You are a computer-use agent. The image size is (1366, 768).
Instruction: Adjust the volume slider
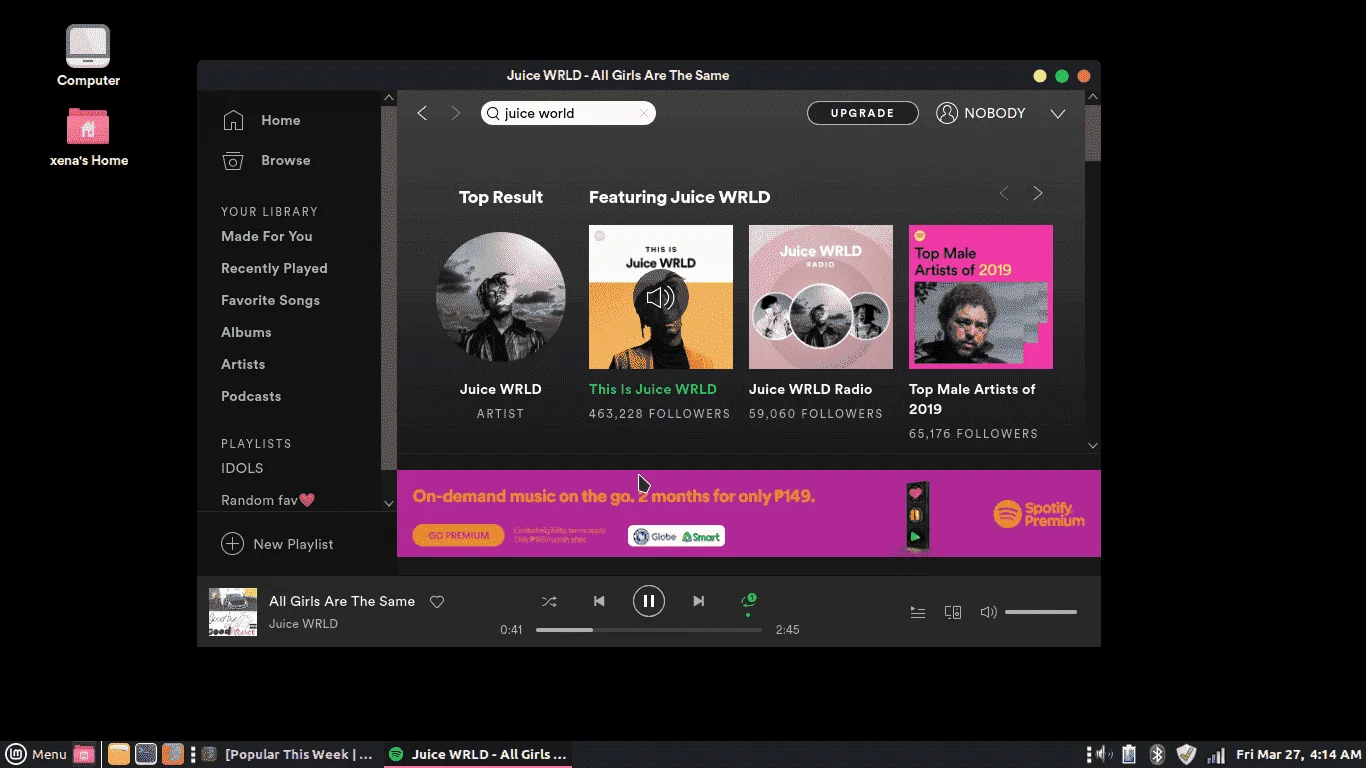tap(1041, 612)
